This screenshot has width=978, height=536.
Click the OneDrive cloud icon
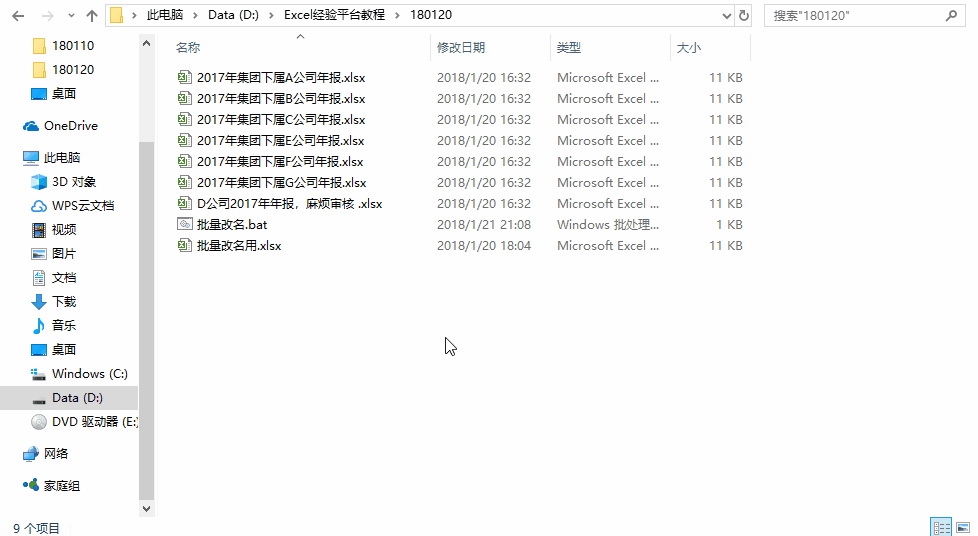(x=31, y=126)
